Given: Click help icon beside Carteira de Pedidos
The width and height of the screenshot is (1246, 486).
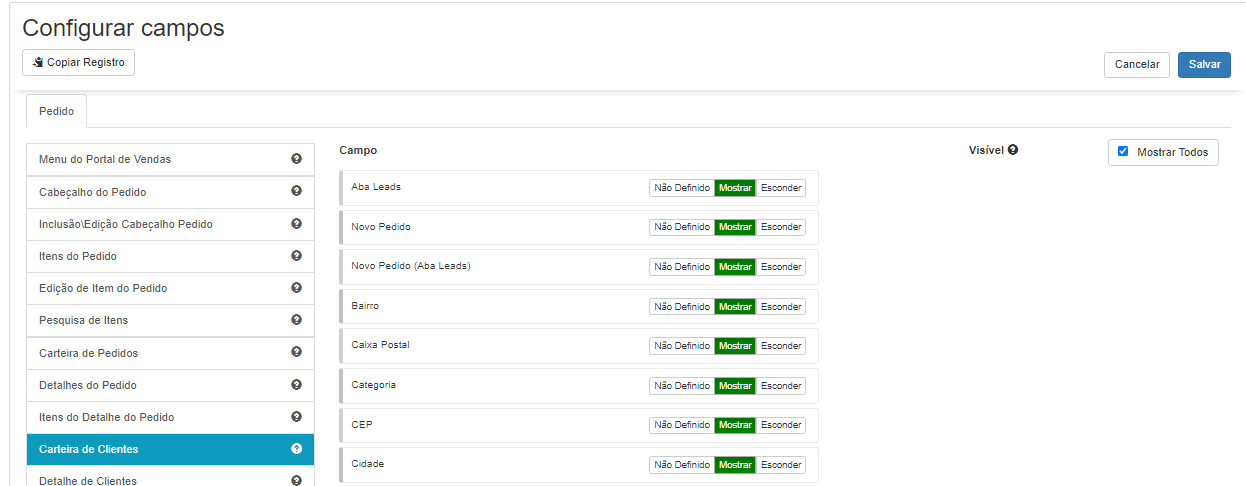Looking at the screenshot, I should [296, 352].
